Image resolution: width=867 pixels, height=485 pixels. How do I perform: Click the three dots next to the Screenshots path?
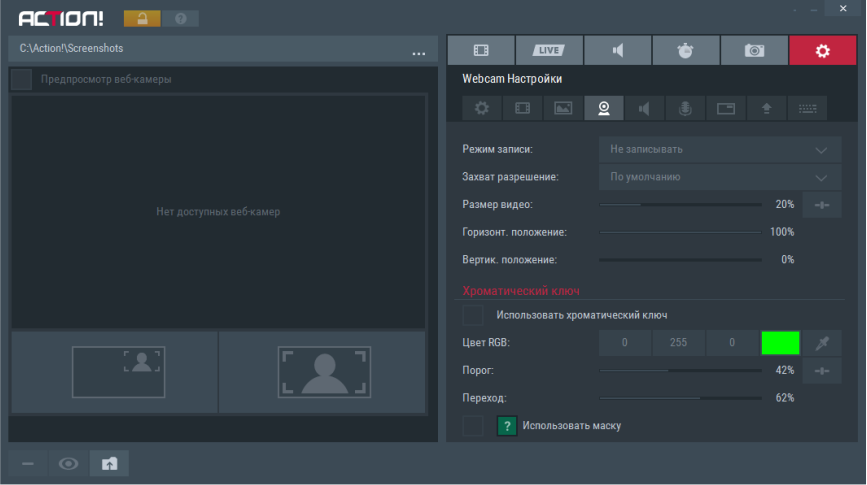click(x=419, y=51)
